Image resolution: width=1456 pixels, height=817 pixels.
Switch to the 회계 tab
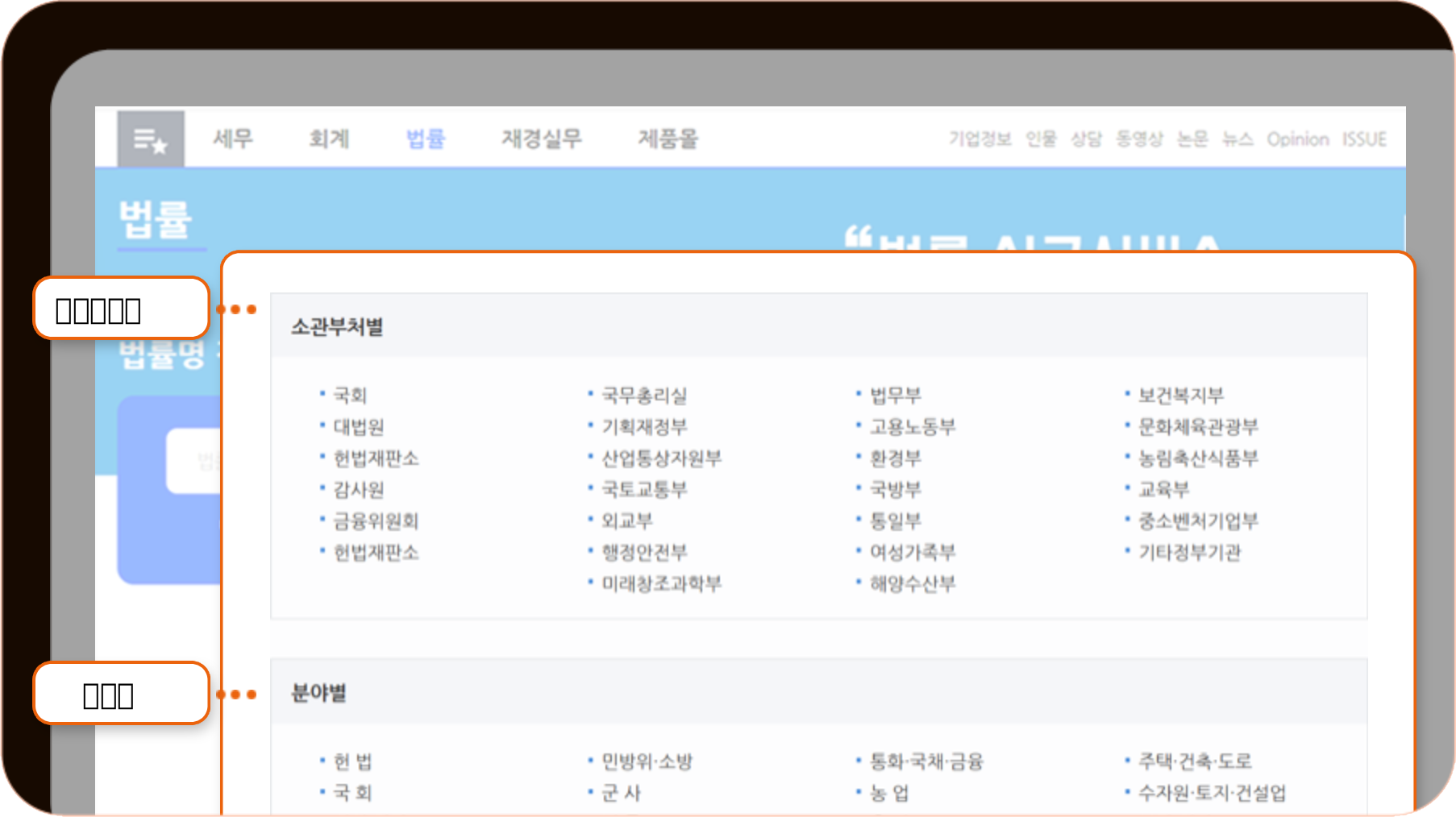pos(329,139)
